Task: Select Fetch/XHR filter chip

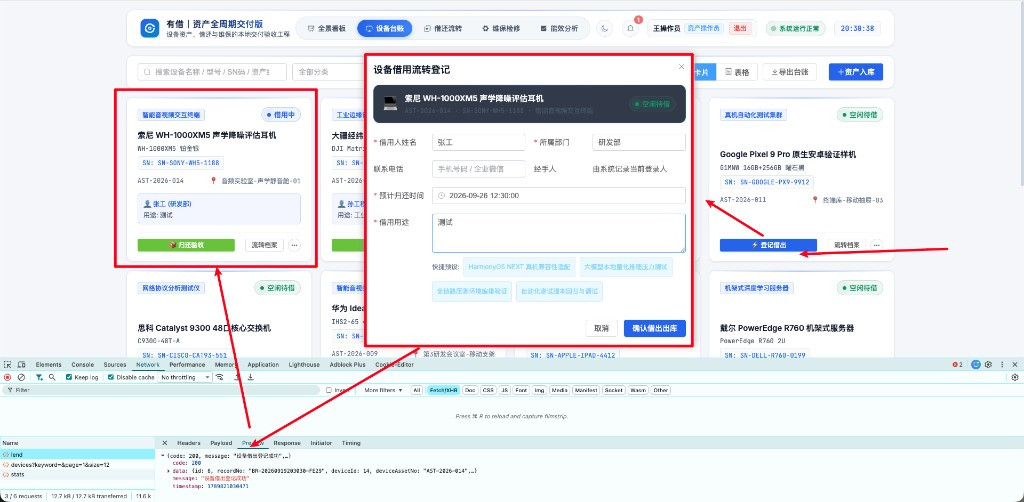Action: [x=443, y=390]
